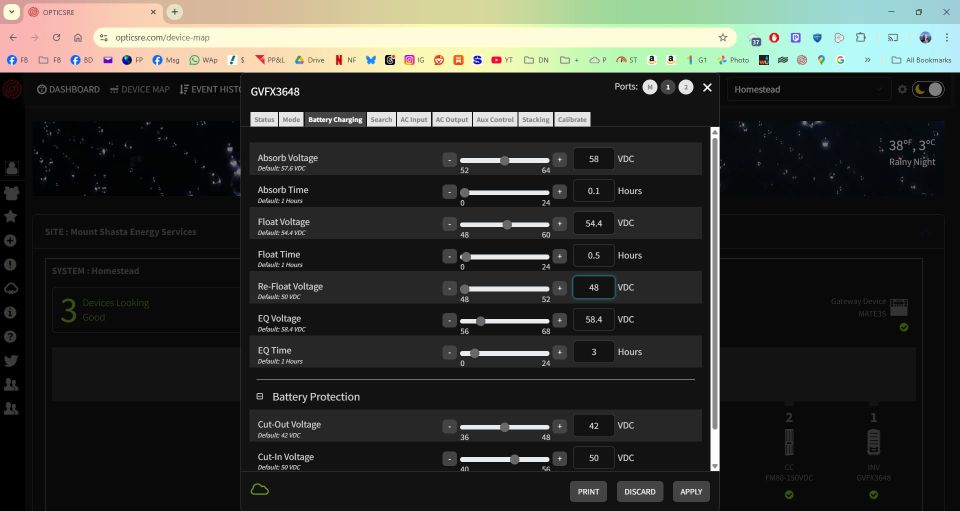960x511 pixels.
Task: Click the cloud download icon in sidebar
Action: [11, 288]
